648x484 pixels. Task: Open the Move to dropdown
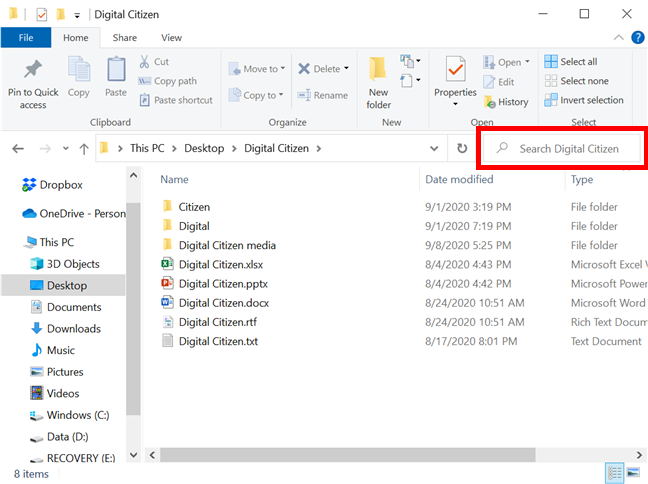tap(257, 69)
